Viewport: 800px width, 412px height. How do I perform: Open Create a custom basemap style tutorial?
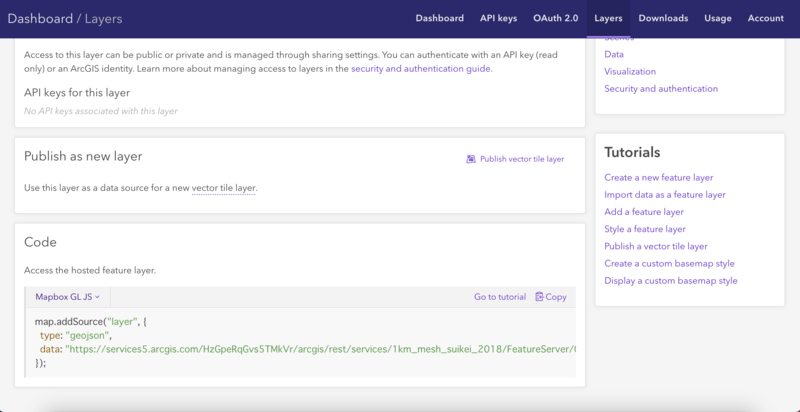tap(669, 264)
